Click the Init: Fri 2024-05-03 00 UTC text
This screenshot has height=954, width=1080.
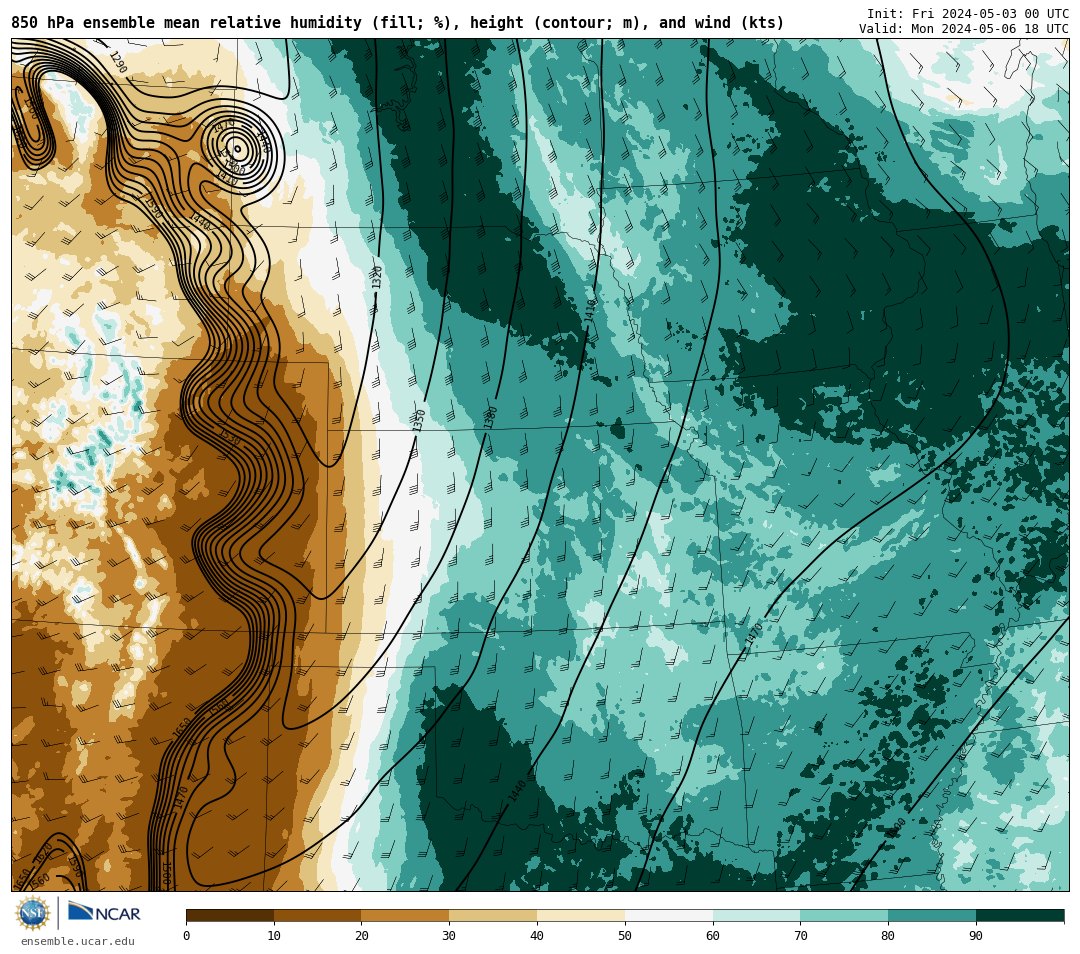pyautogui.click(x=968, y=14)
